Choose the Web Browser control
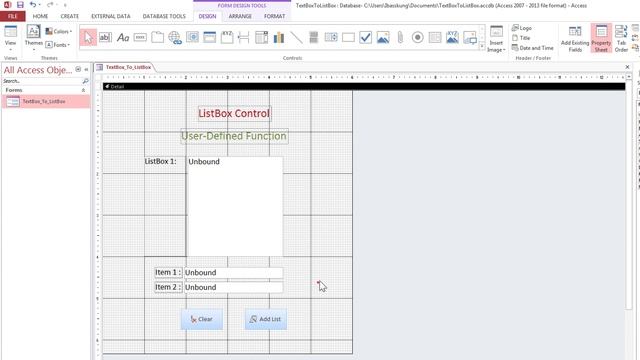 (192, 38)
